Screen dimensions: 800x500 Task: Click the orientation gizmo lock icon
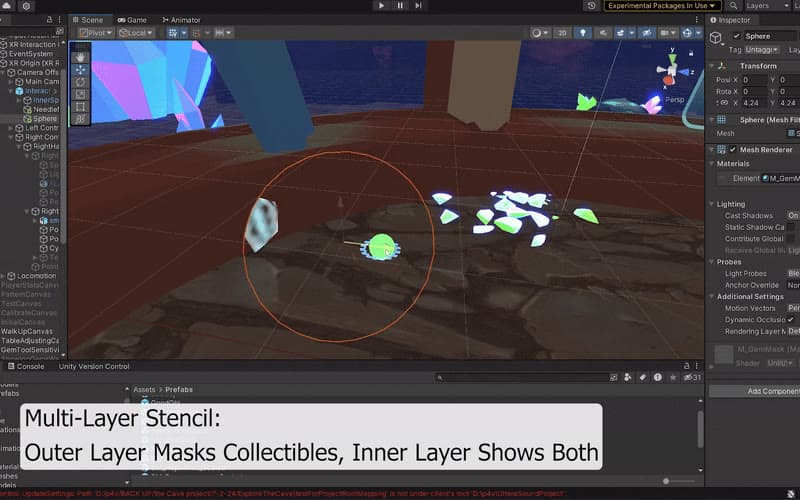coord(691,53)
